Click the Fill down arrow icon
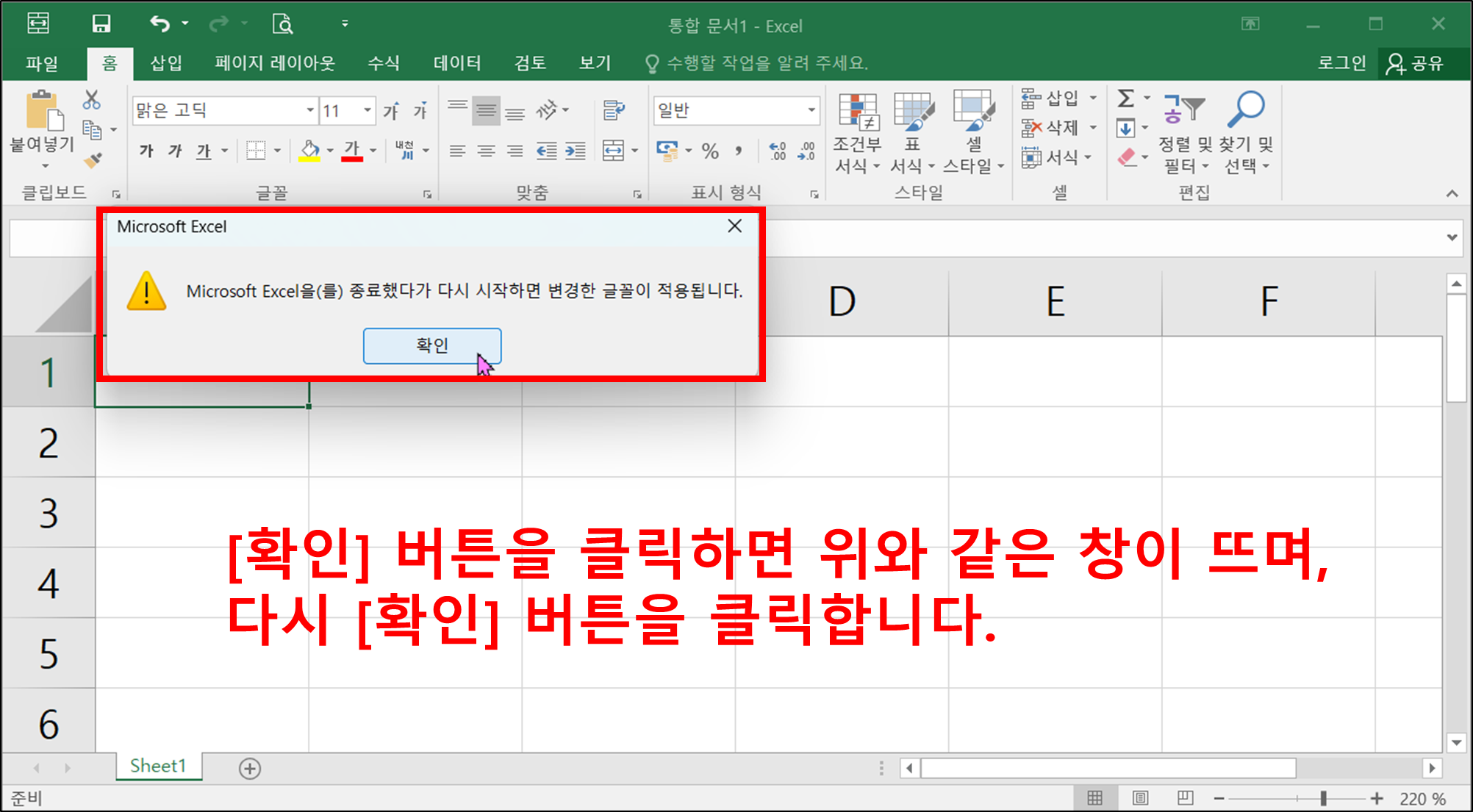Image resolution: width=1473 pixels, height=812 pixels. pyautogui.click(x=1125, y=129)
